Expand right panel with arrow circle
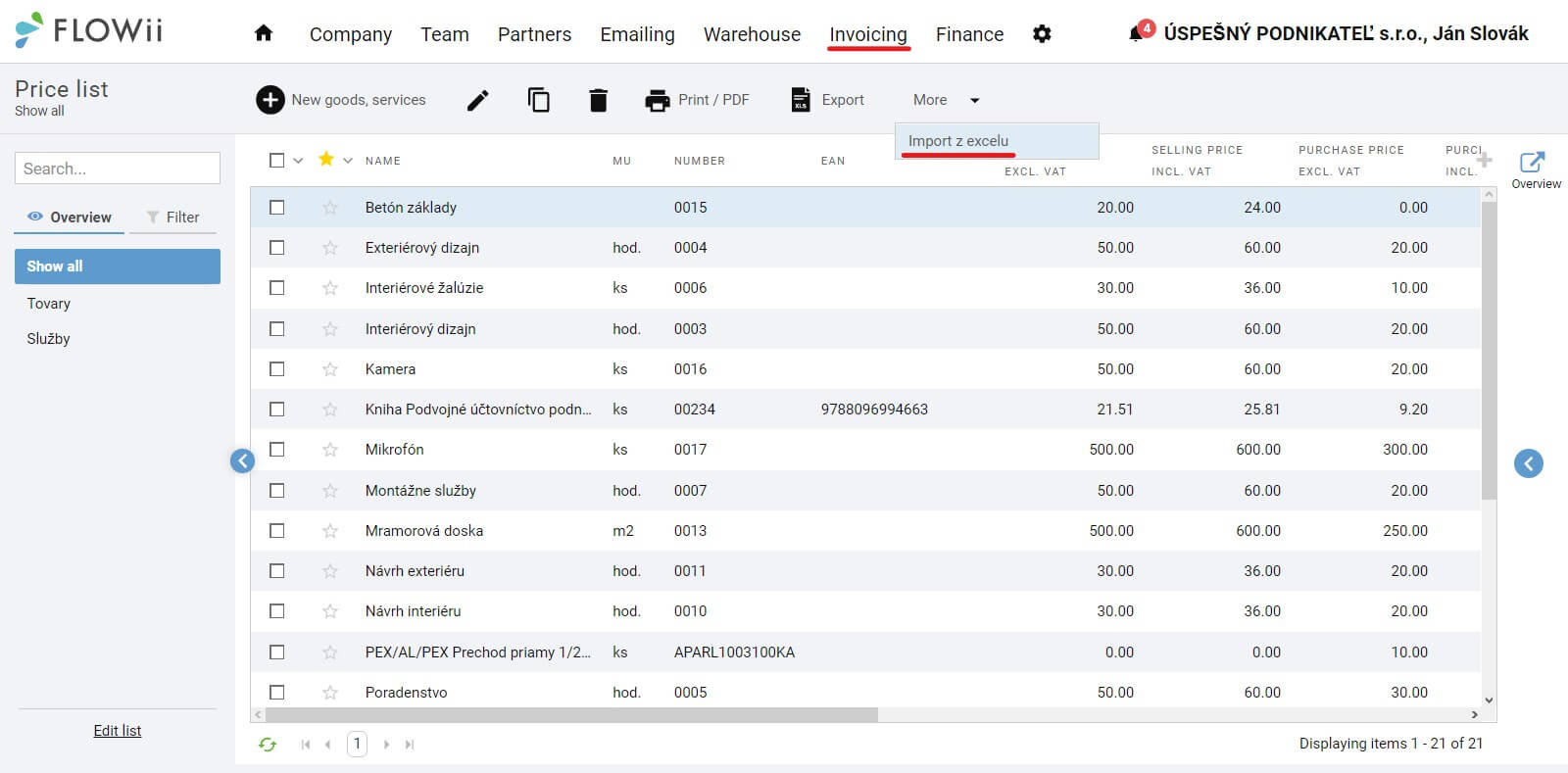Viewport: 1568px width, 773px height. (x=1528, y=463)
